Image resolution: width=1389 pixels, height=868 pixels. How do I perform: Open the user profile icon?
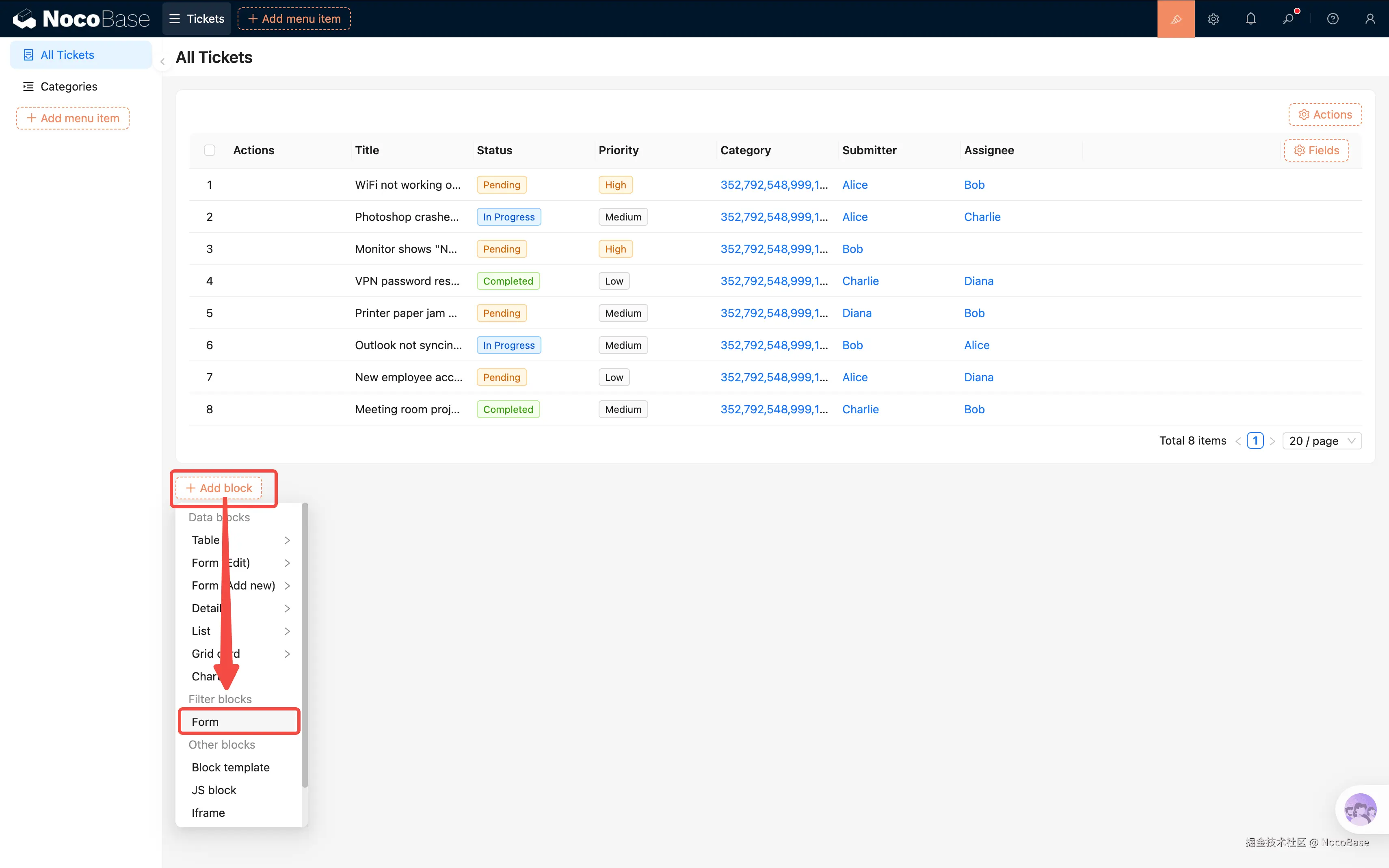coord(1370,19)
